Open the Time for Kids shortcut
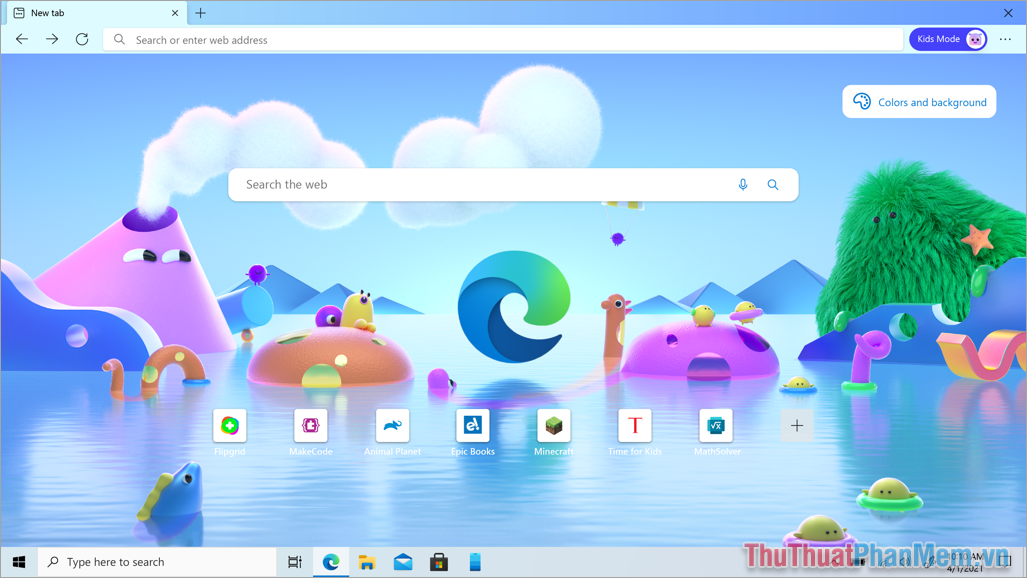Screen dimensions: 1027x578 [634, 425]
